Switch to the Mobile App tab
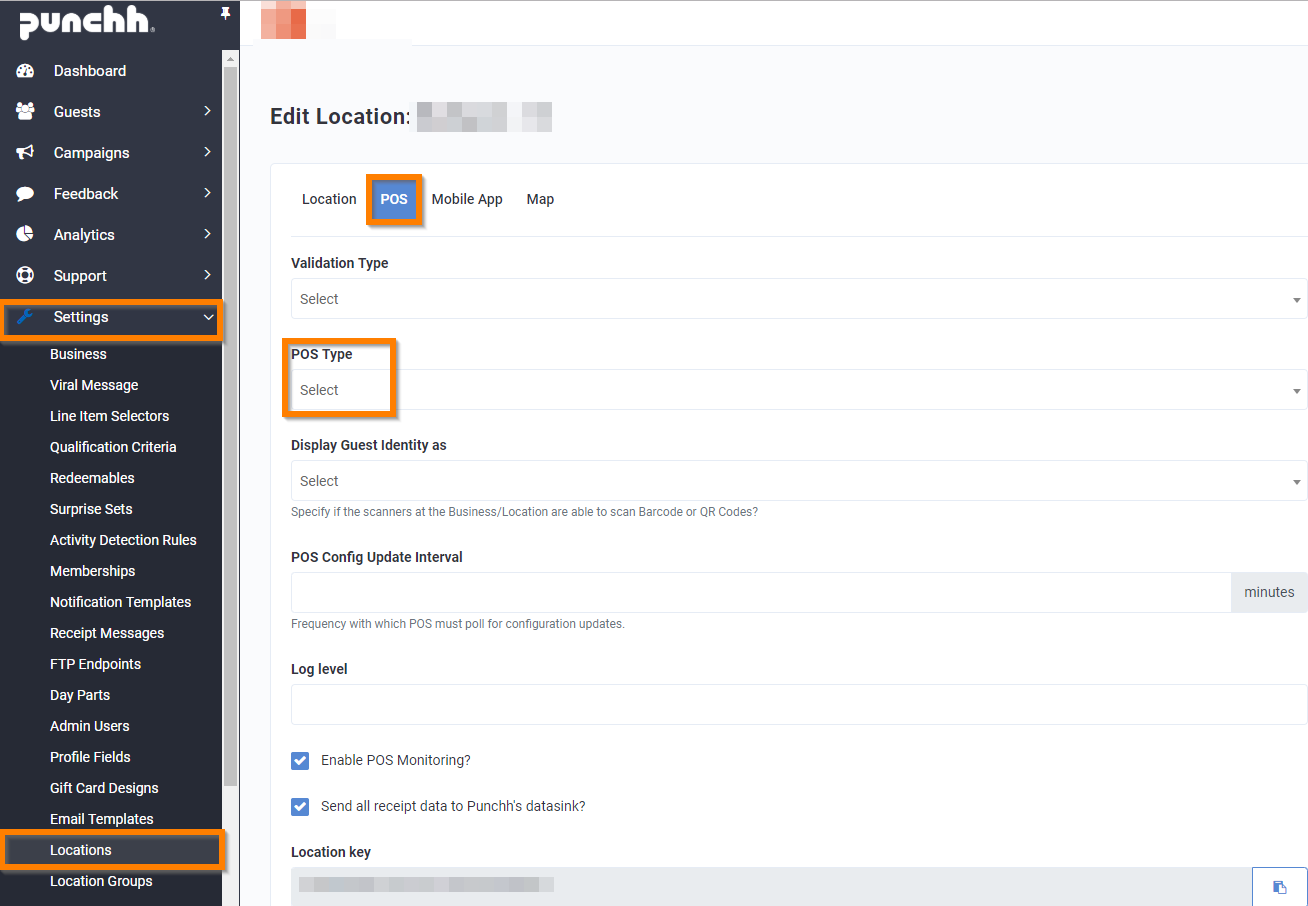Screen dimensions: 1308x906 (x=467, y=199)
